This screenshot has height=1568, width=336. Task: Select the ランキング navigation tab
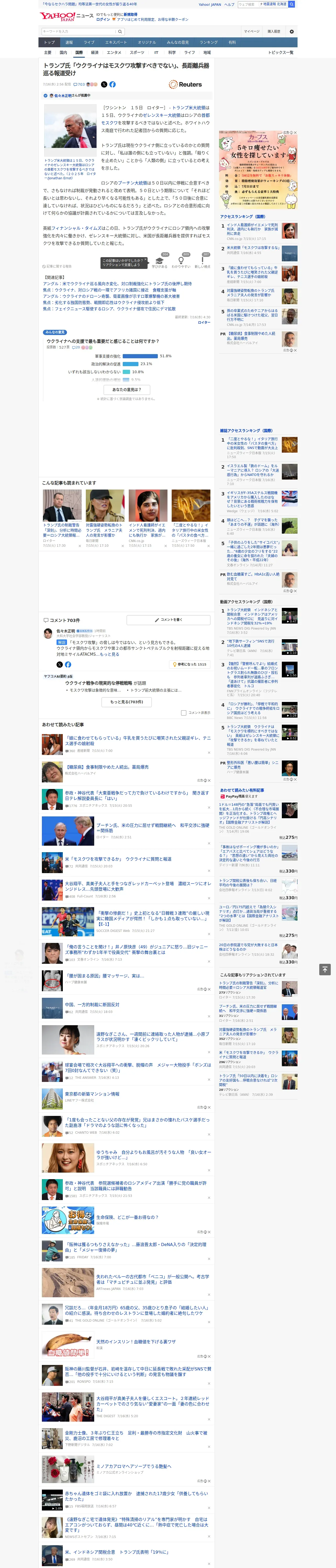pos(209,43)
